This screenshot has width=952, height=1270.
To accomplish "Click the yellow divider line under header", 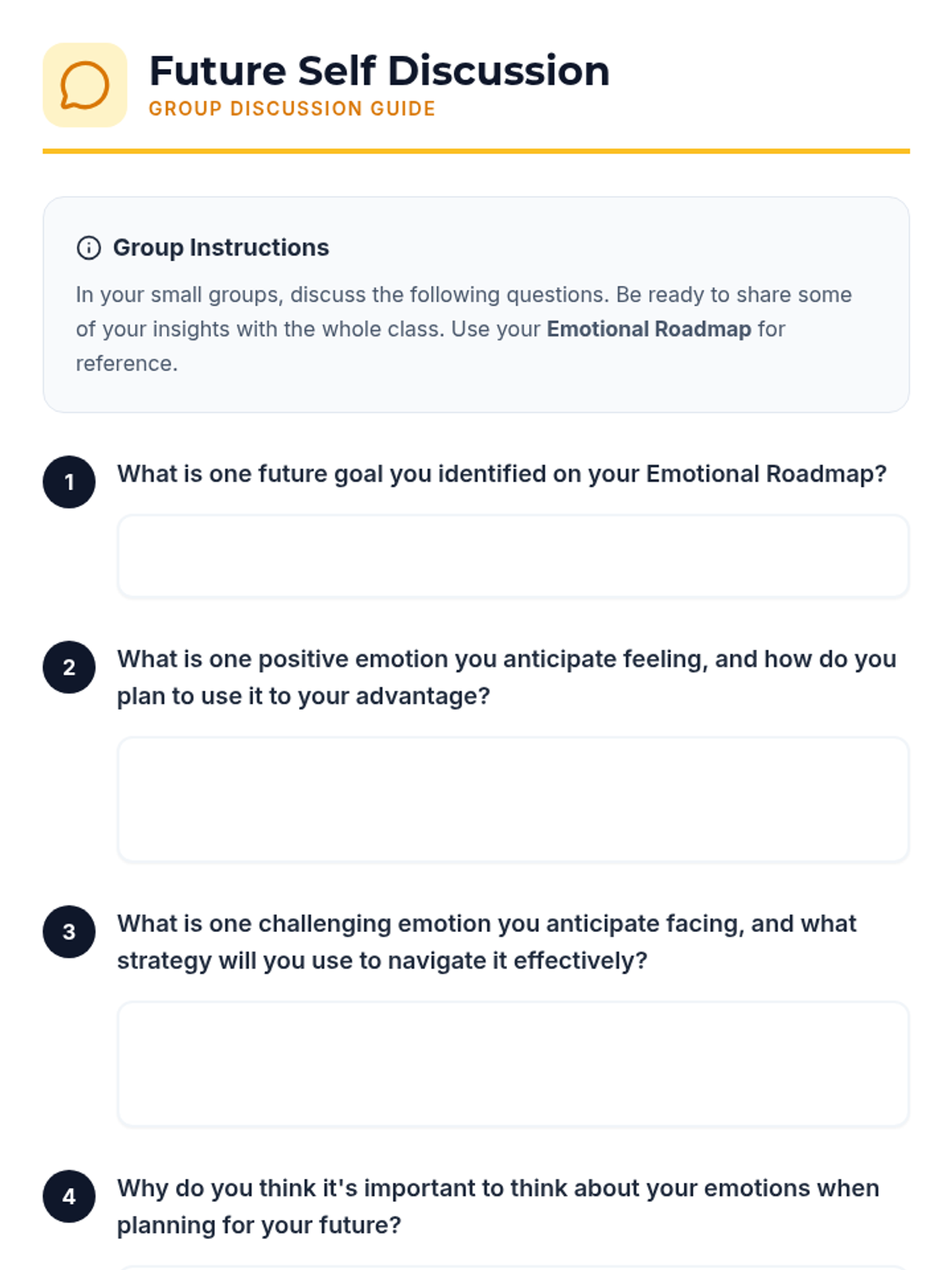I will point(476,151).
